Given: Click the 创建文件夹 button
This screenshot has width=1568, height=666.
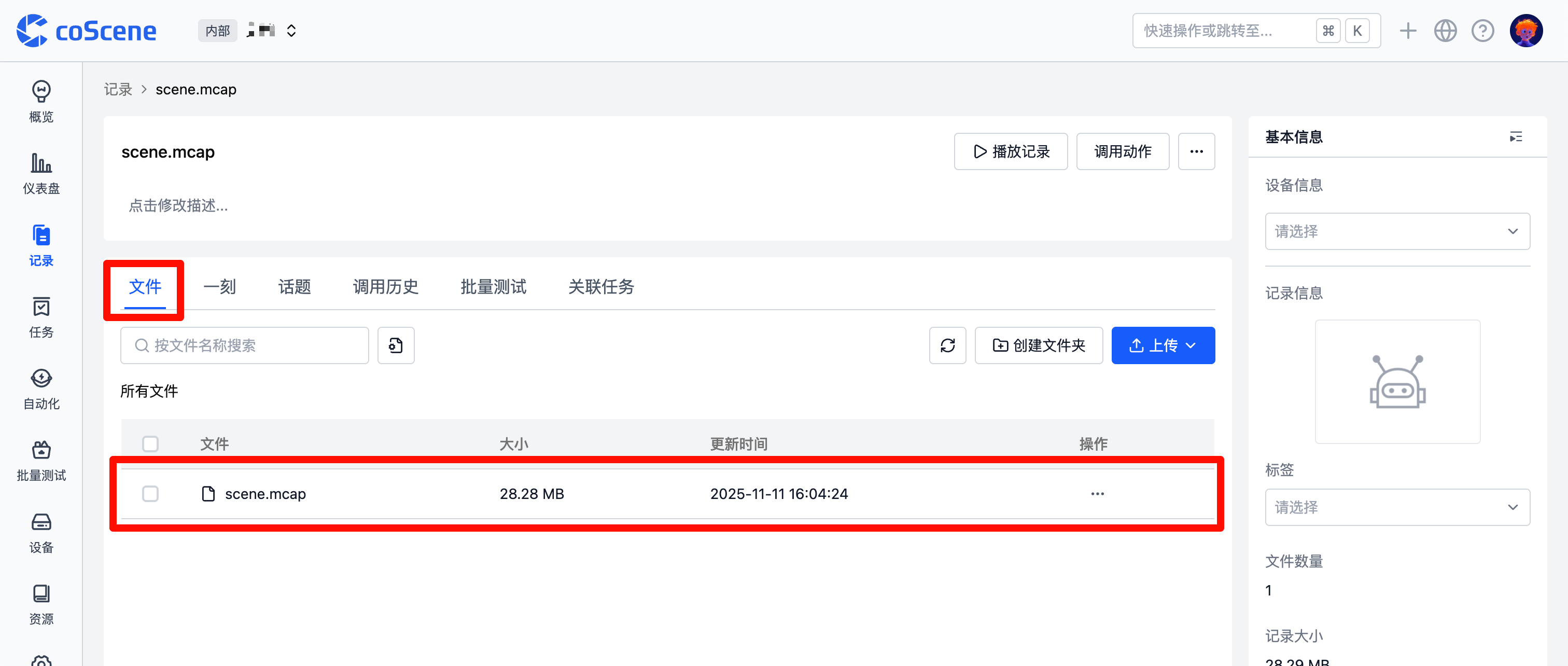Looking at the screenshot, I should (1039, 345).
